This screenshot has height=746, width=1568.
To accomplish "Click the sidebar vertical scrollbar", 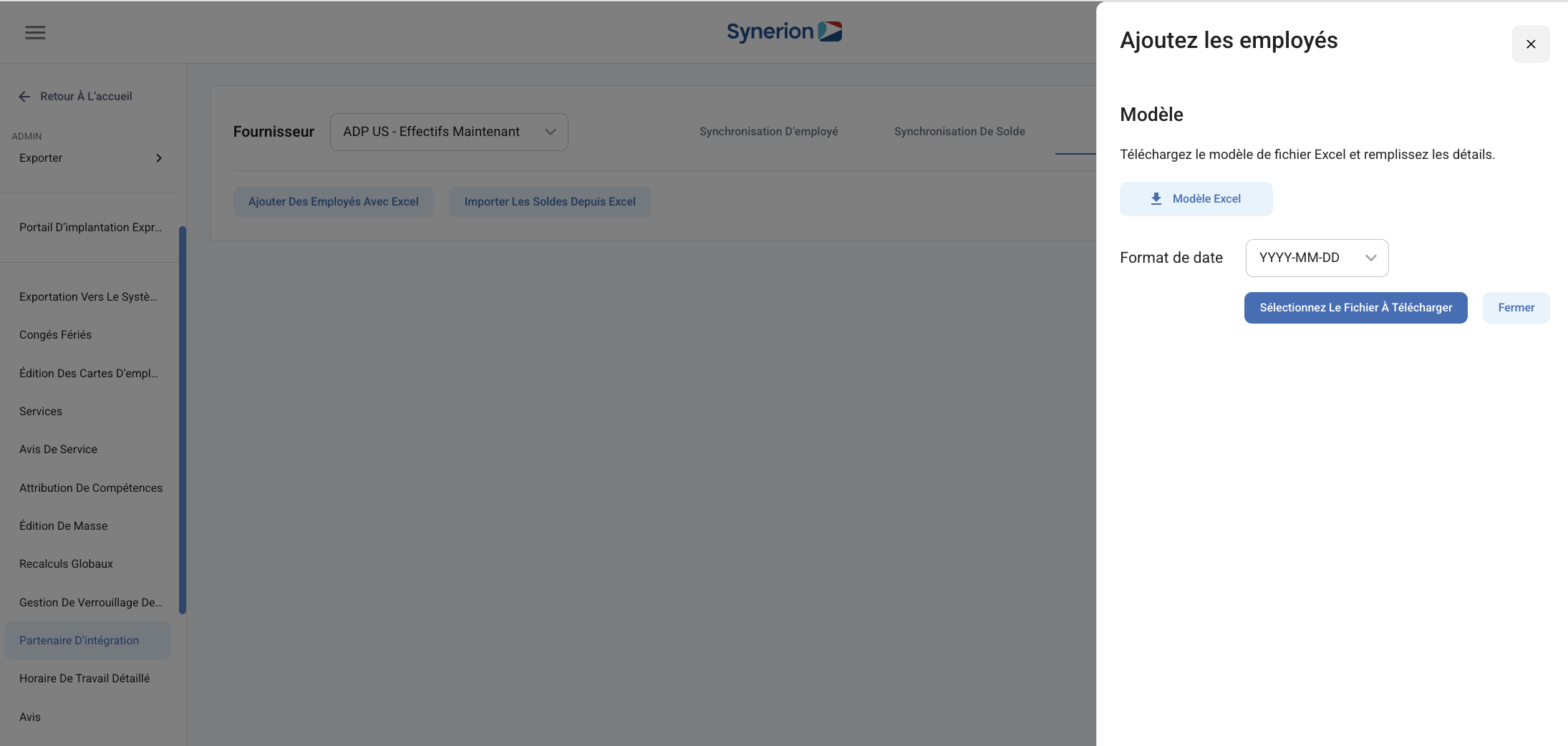I will tap(183, 420).
